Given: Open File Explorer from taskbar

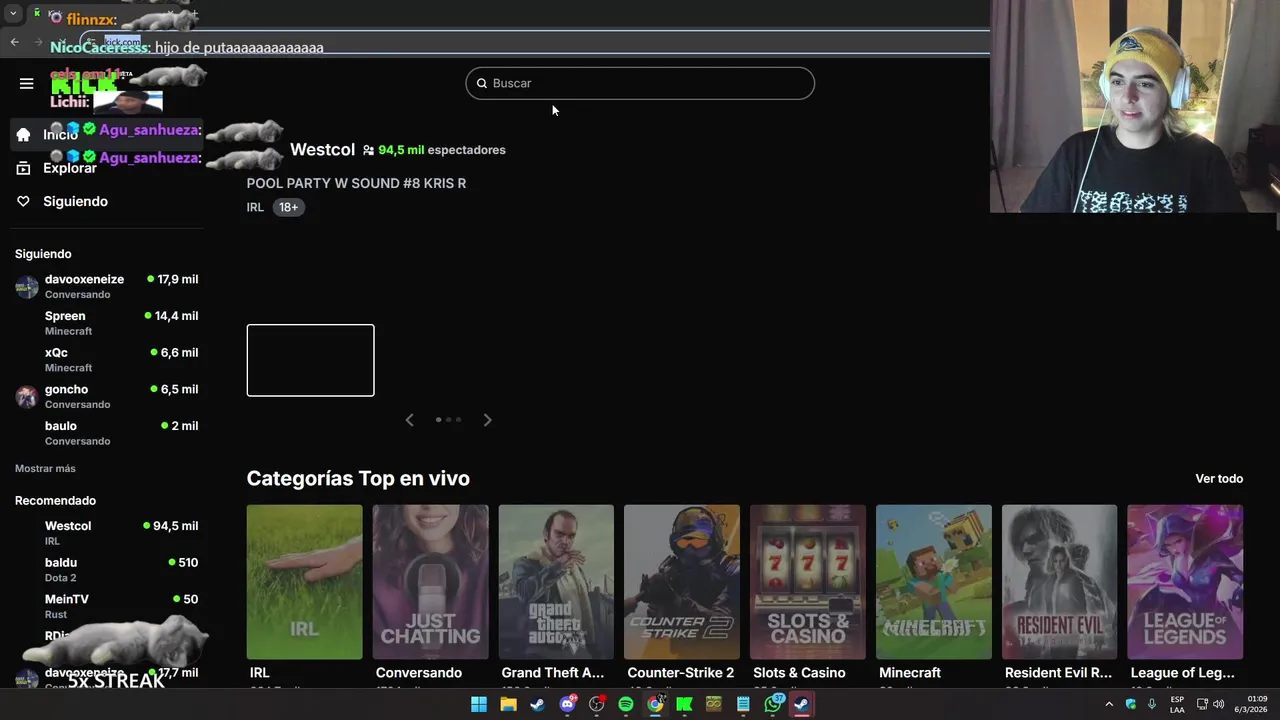Looking at the screenshot, I should pyautogui.click(x=508, y=704).
